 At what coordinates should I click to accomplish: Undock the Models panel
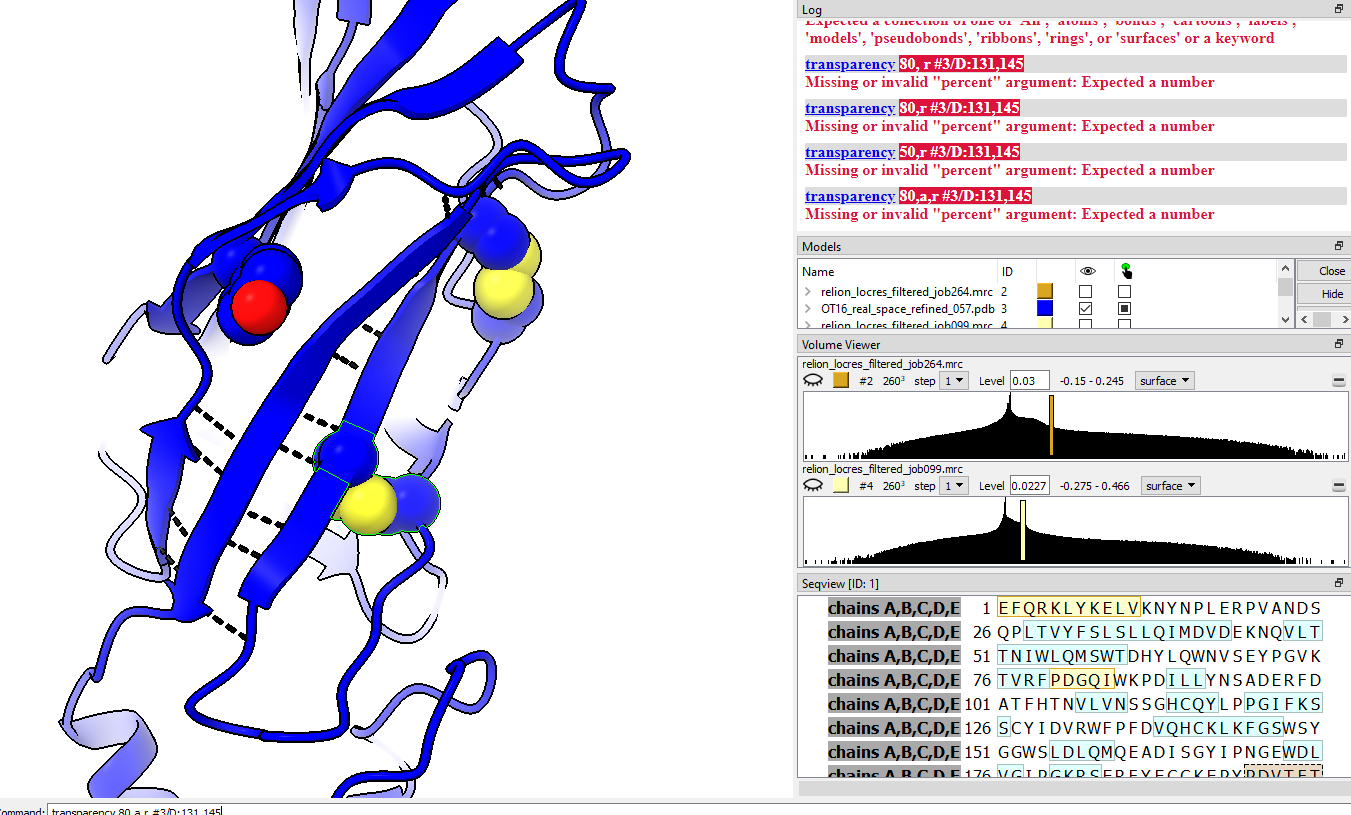[1339, 246]
